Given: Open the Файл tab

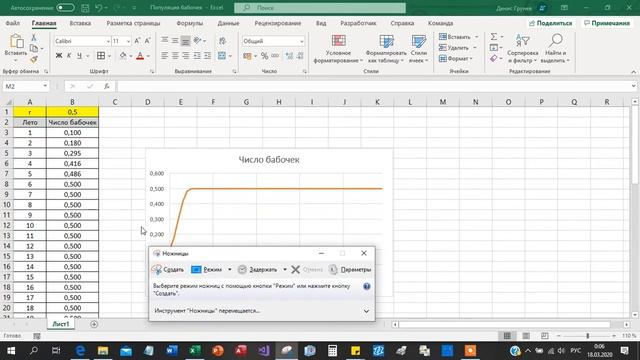Looking at the screenshot, I should [x=13, y=23].
